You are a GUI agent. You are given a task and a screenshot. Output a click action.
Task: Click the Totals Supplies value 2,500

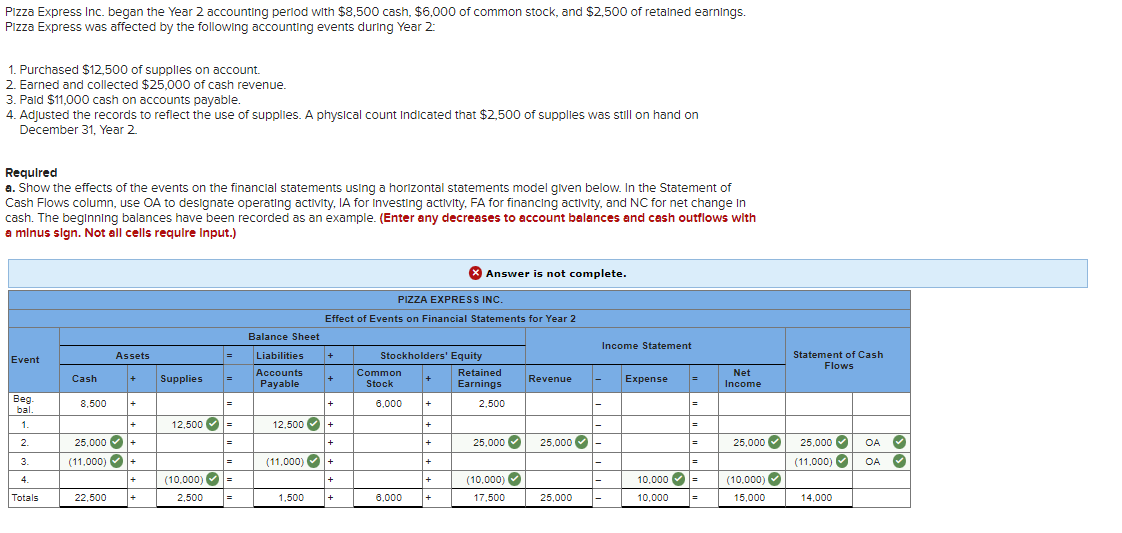(191, 497)
